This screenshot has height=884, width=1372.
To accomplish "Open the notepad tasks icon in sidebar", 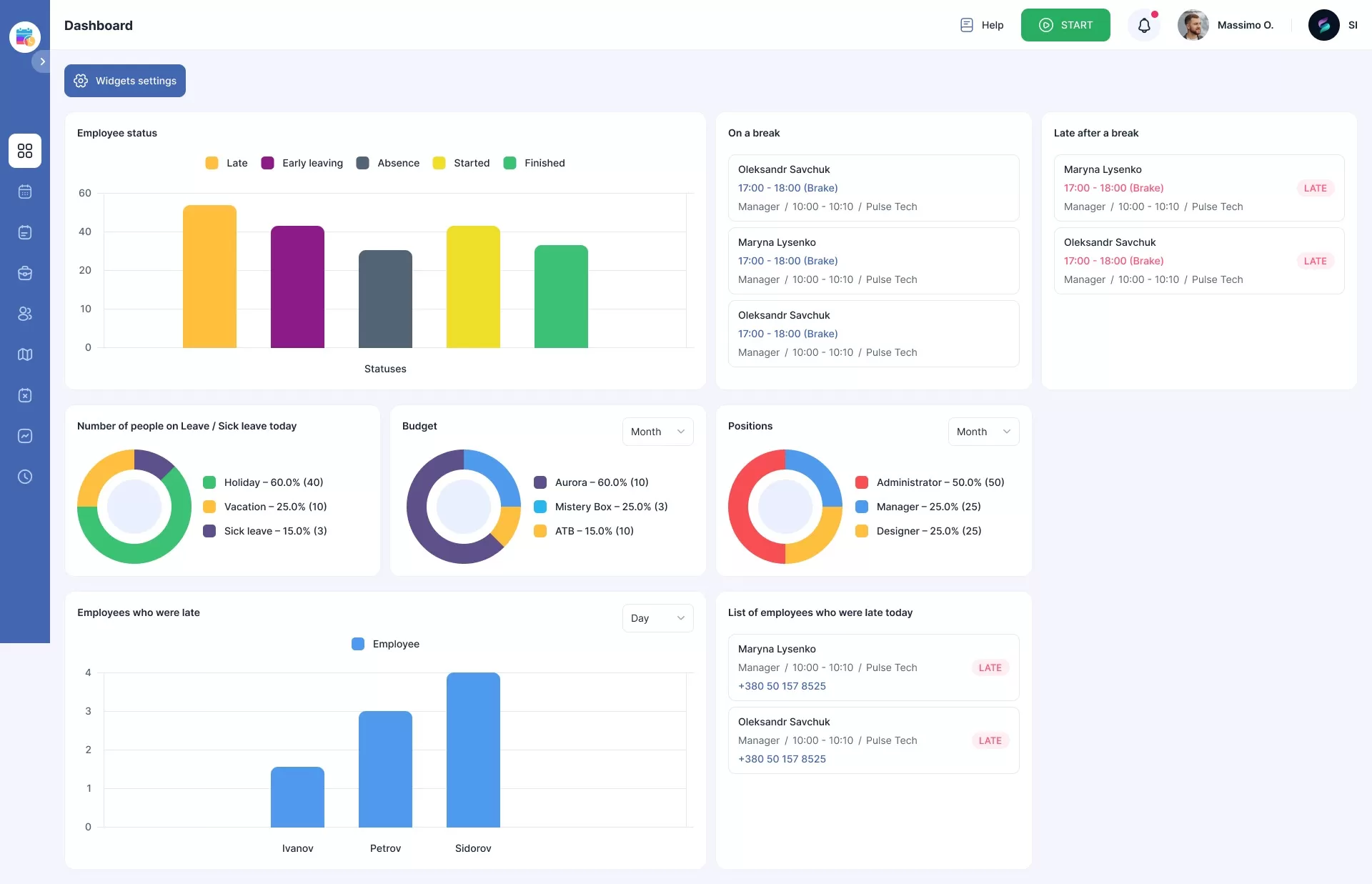I will pos(25,232).
